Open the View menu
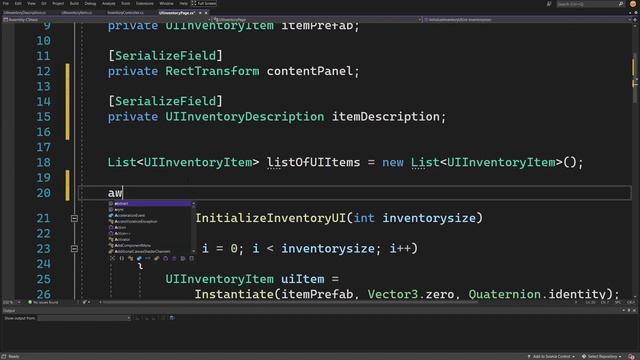Viewport: 640px width, 360px height. point(31,3)
